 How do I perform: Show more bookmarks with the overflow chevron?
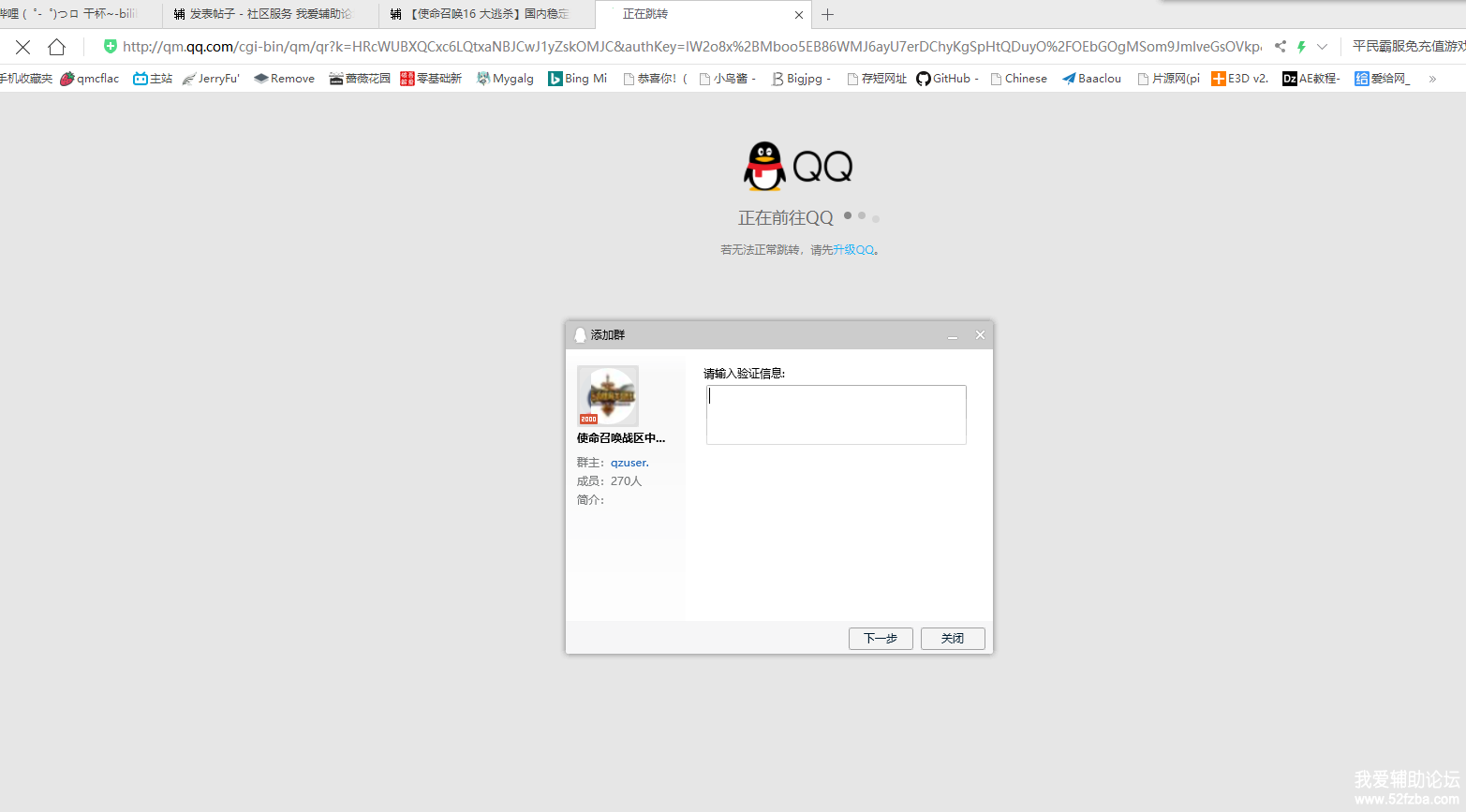pyautogui.click(x=1432, y=79)
